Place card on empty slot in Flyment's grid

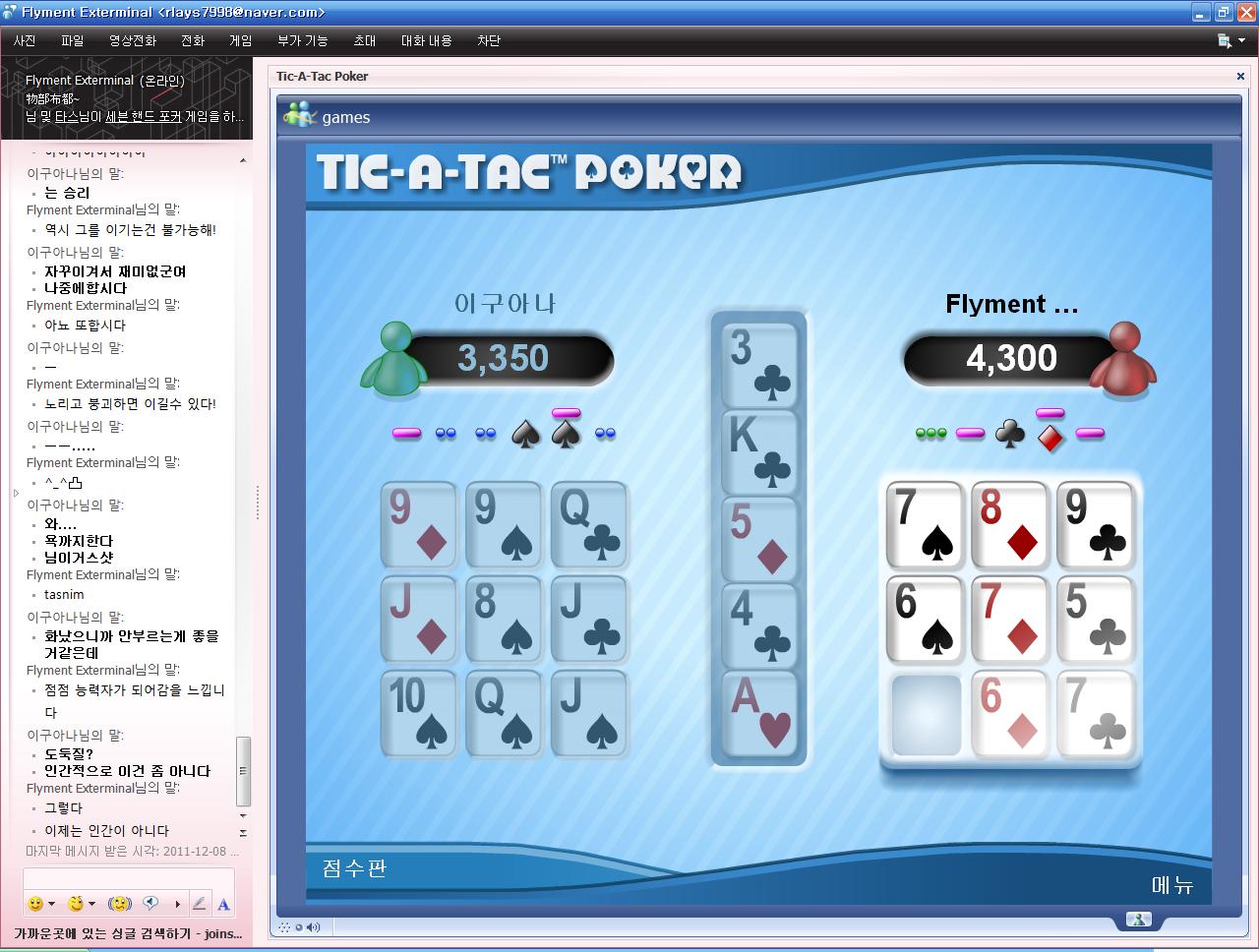926,715
